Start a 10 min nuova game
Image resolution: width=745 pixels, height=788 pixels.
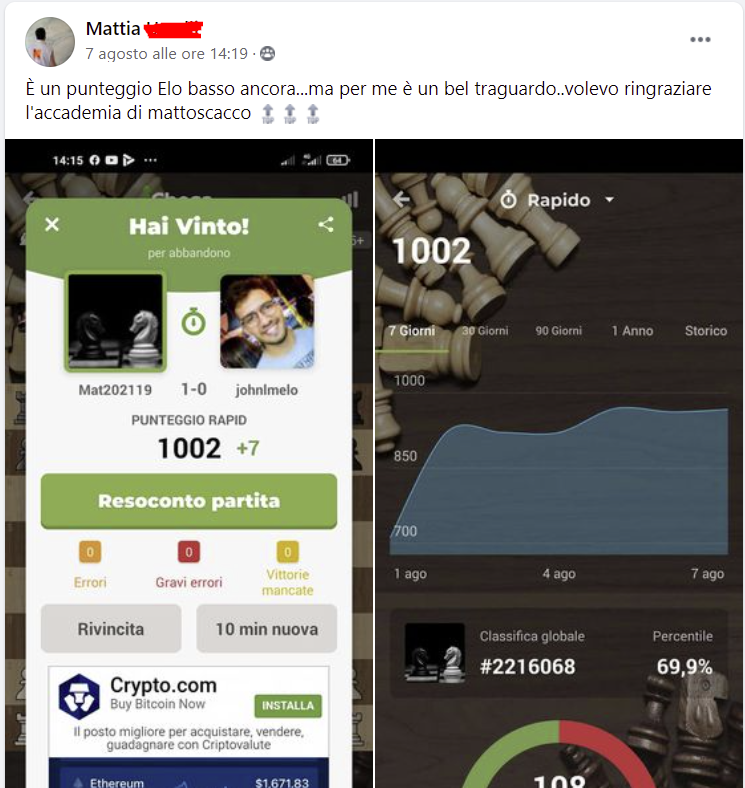coord(266,629)
